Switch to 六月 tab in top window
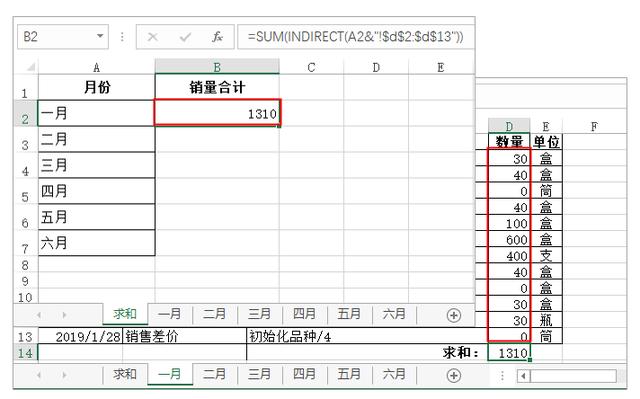The height and width of the screenshot is (399, 640). tap(394, 314)
